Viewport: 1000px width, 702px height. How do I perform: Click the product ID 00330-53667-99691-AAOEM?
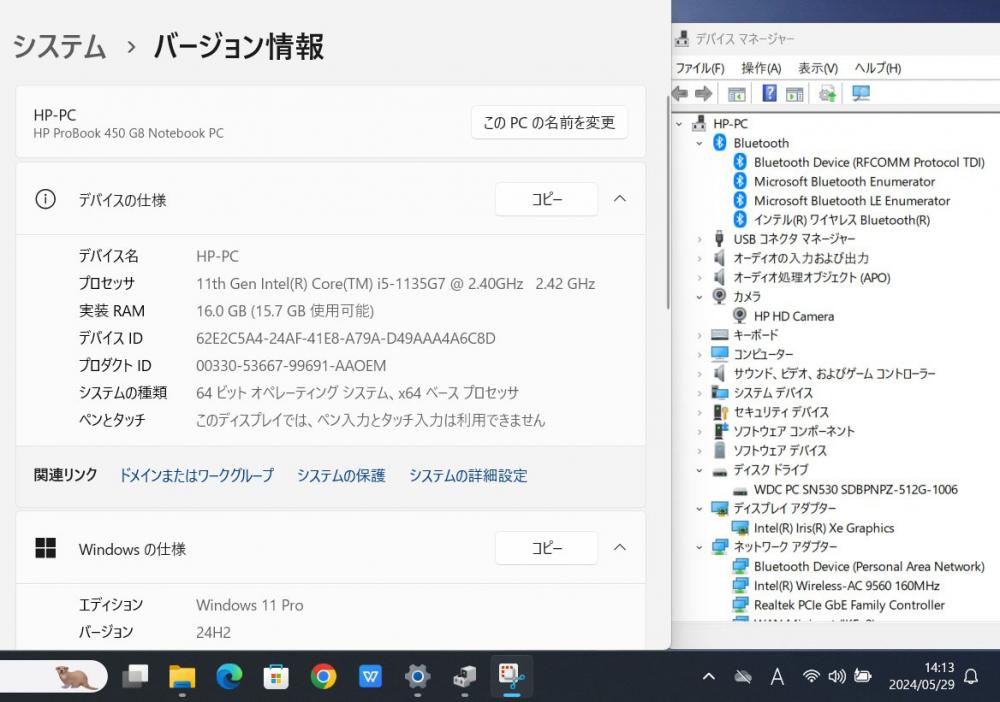[291, 365]
